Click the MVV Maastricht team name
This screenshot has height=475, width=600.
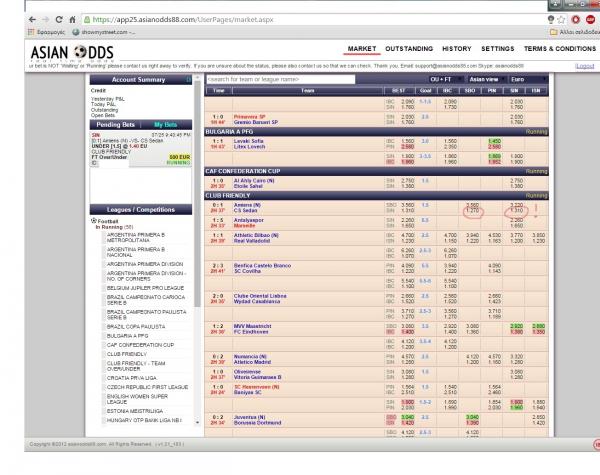[253, 326]
